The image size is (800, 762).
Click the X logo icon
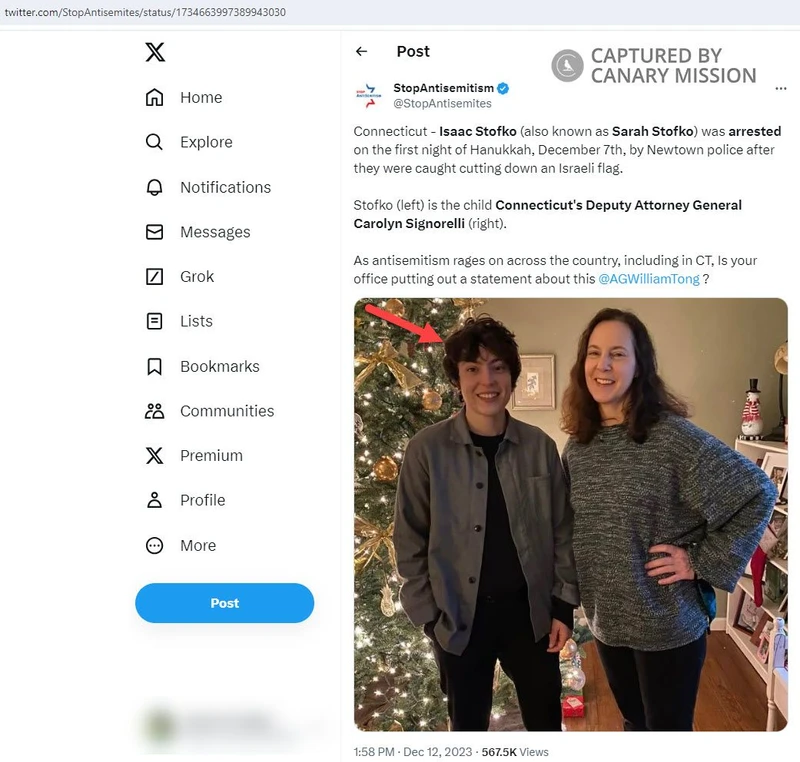click(155, 52)
